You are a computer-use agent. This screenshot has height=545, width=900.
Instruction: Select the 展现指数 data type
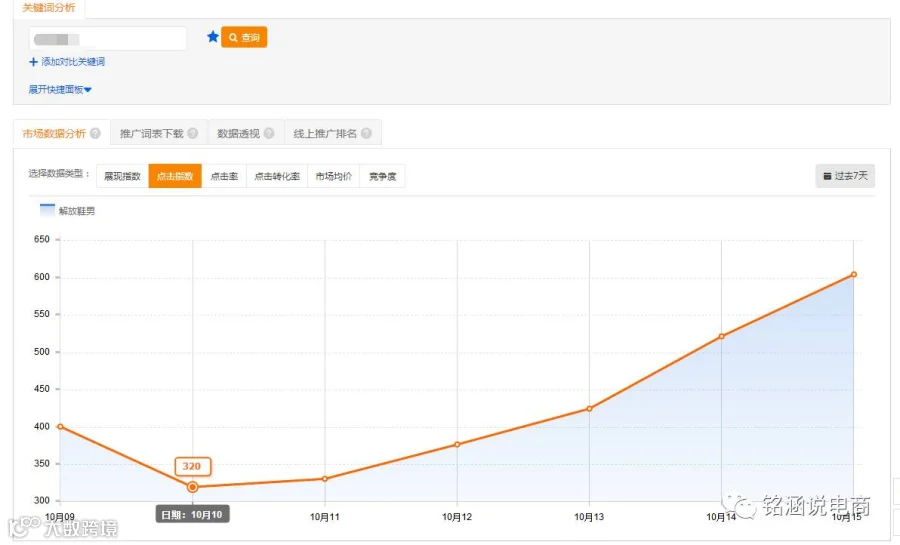click(x=122, y=176)
